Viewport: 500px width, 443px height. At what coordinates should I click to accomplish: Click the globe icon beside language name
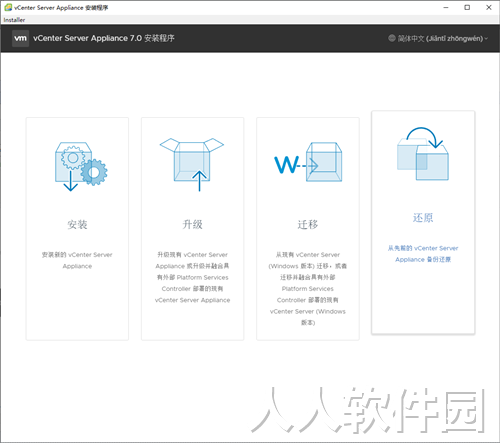[x=392, y=38]
